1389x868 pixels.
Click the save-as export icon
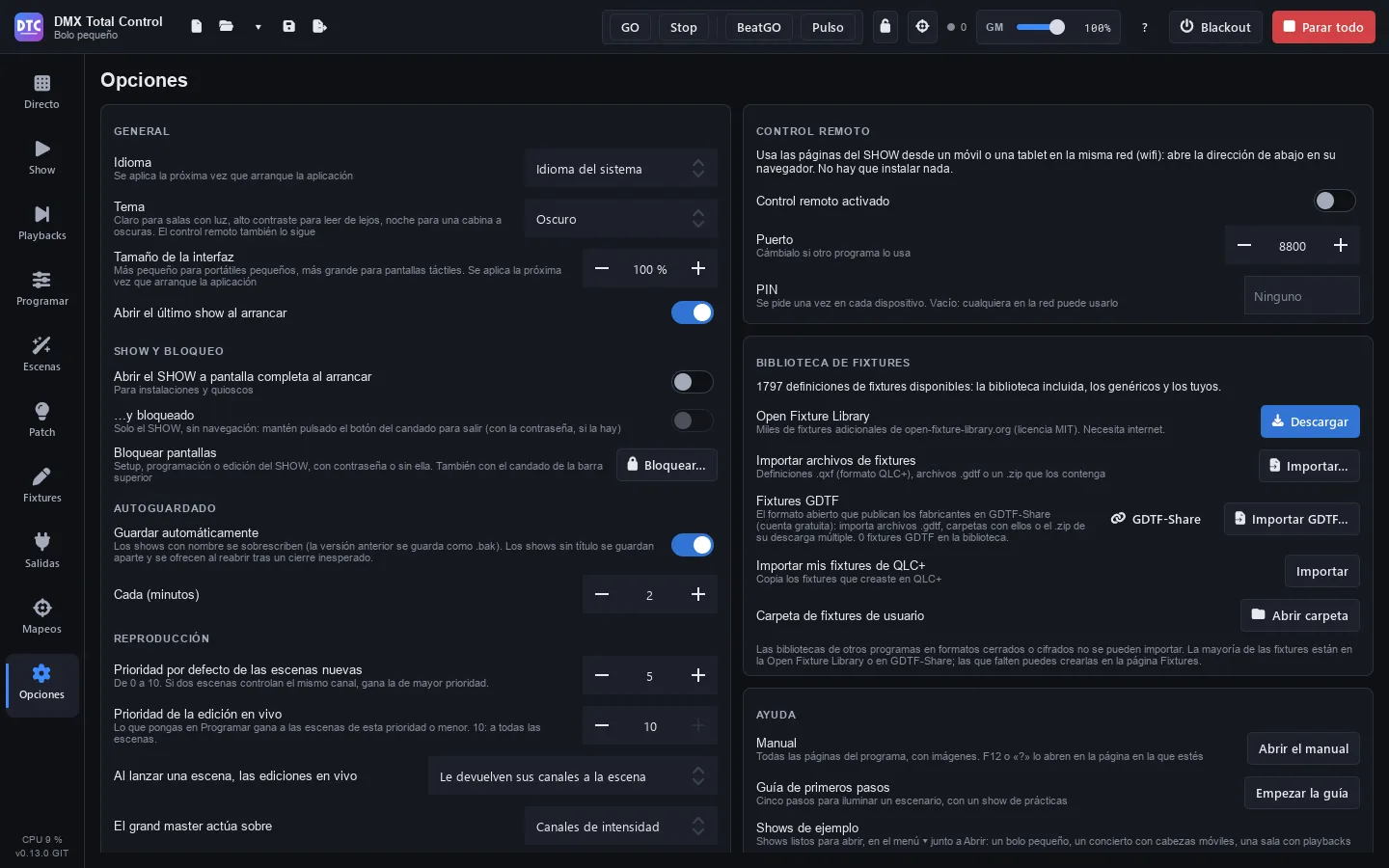319,27
